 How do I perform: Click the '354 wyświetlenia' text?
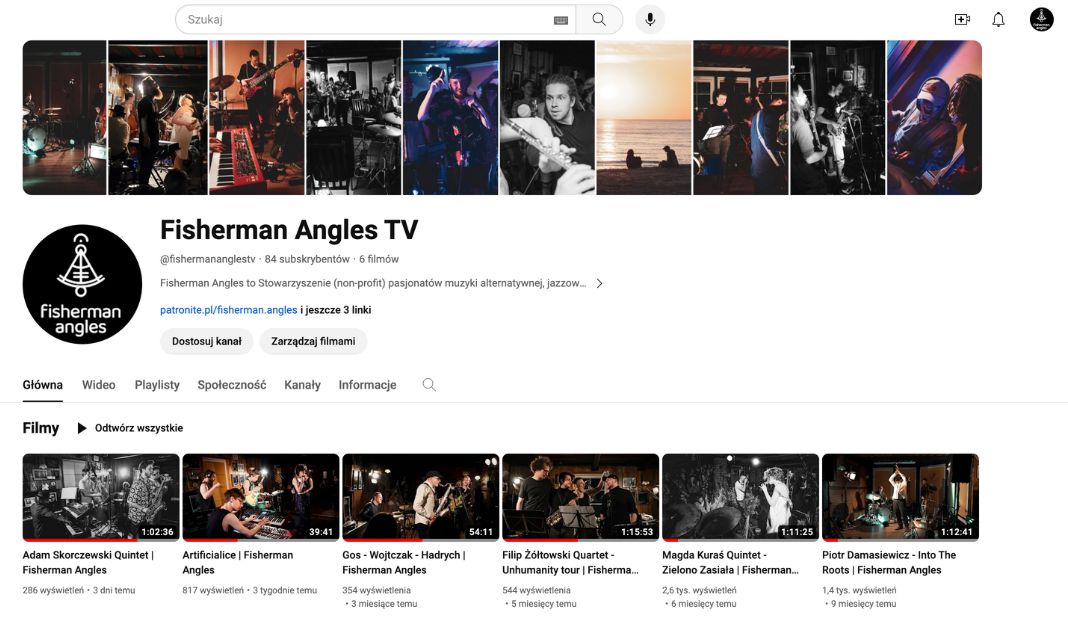377,590
